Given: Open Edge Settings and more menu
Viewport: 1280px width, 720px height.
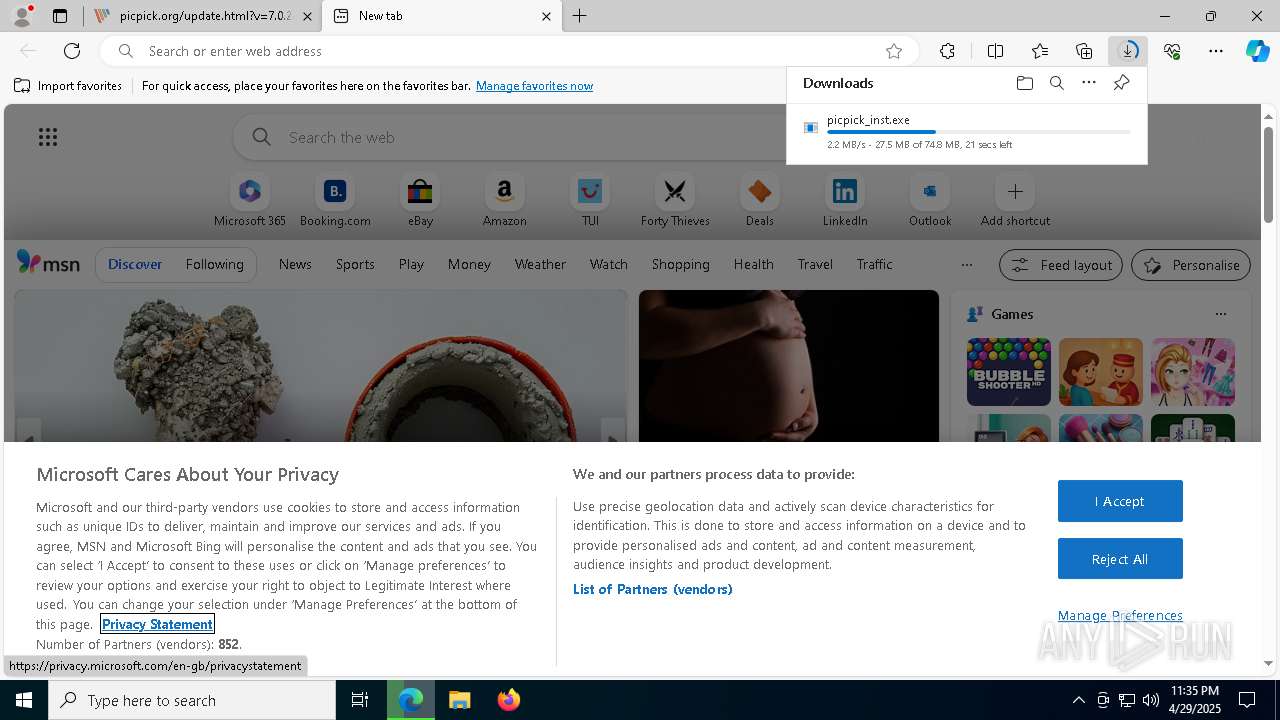Looking at the screenshot, I should pos(1216,51).
